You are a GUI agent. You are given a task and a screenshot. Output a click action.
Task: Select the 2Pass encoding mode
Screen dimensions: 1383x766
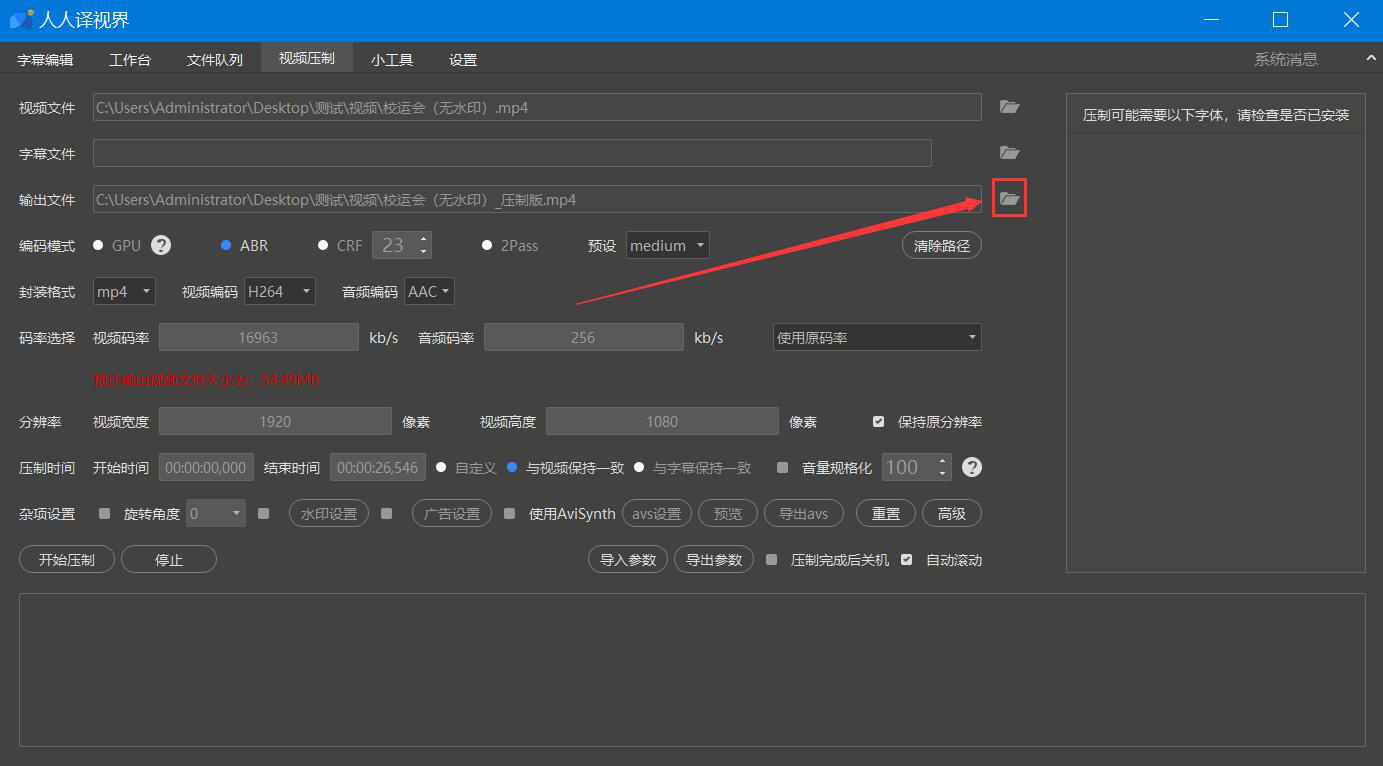point(487,245)
